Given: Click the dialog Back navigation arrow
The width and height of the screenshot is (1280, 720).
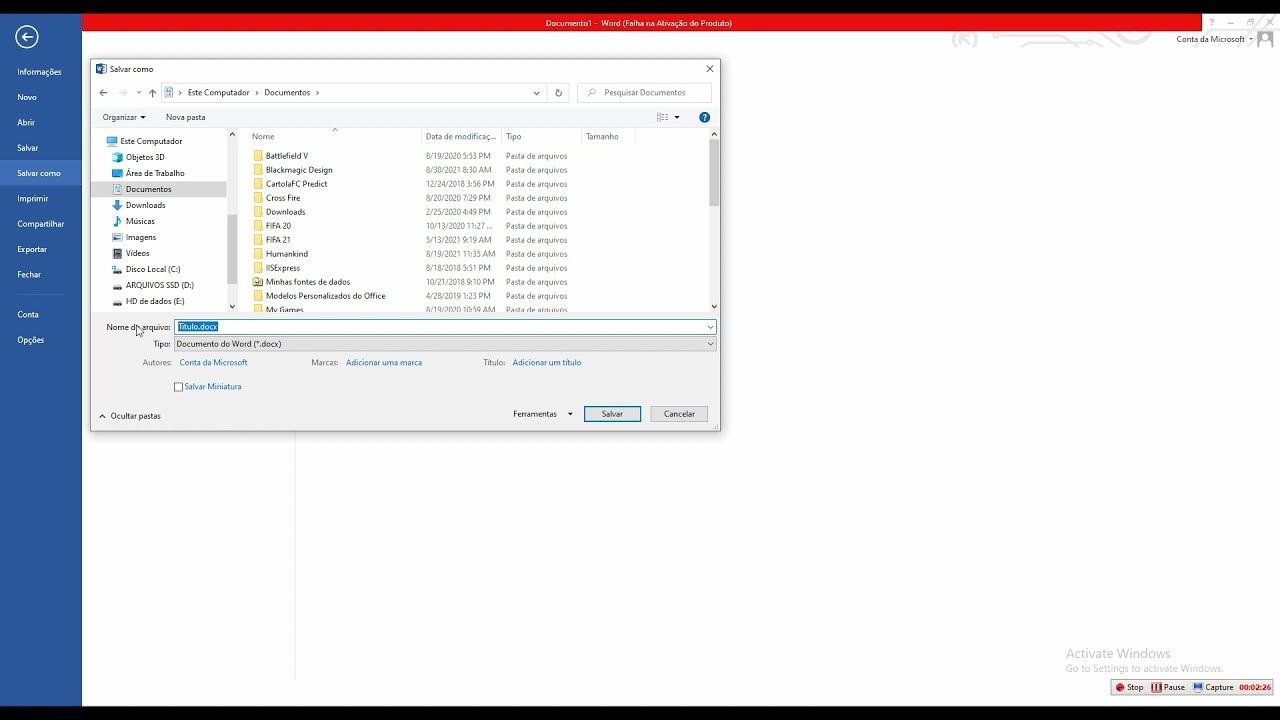Looking at the screenshot, I should coord(103,92).
